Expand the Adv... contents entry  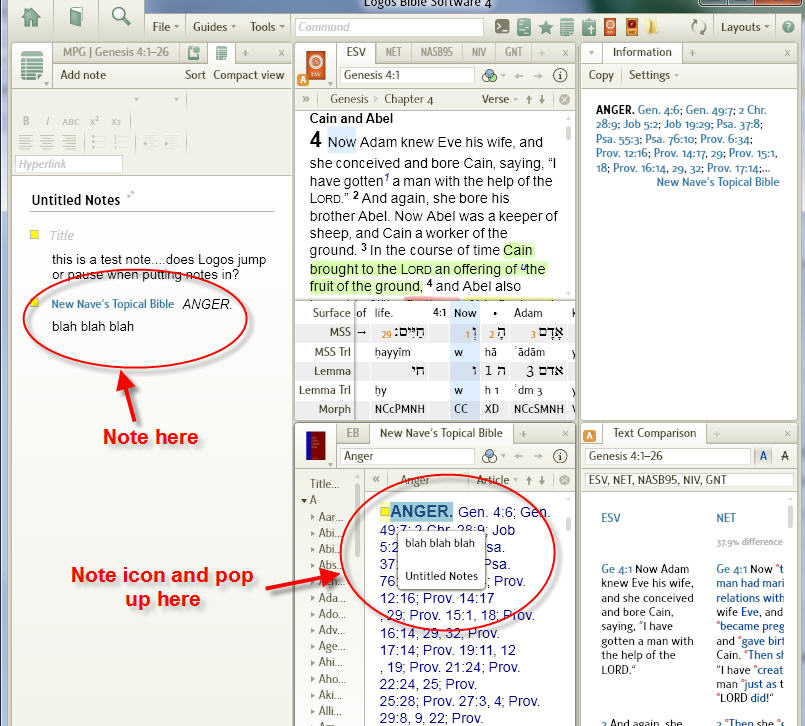pos(313,630)
